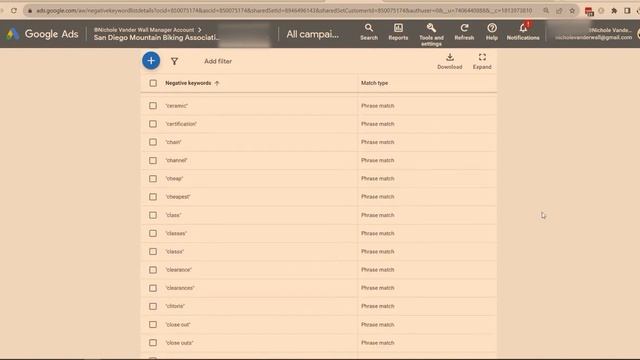Expand the manager account breadcrumb chevron
Viewport: 640px width, 360px height.
click(200, 30)
